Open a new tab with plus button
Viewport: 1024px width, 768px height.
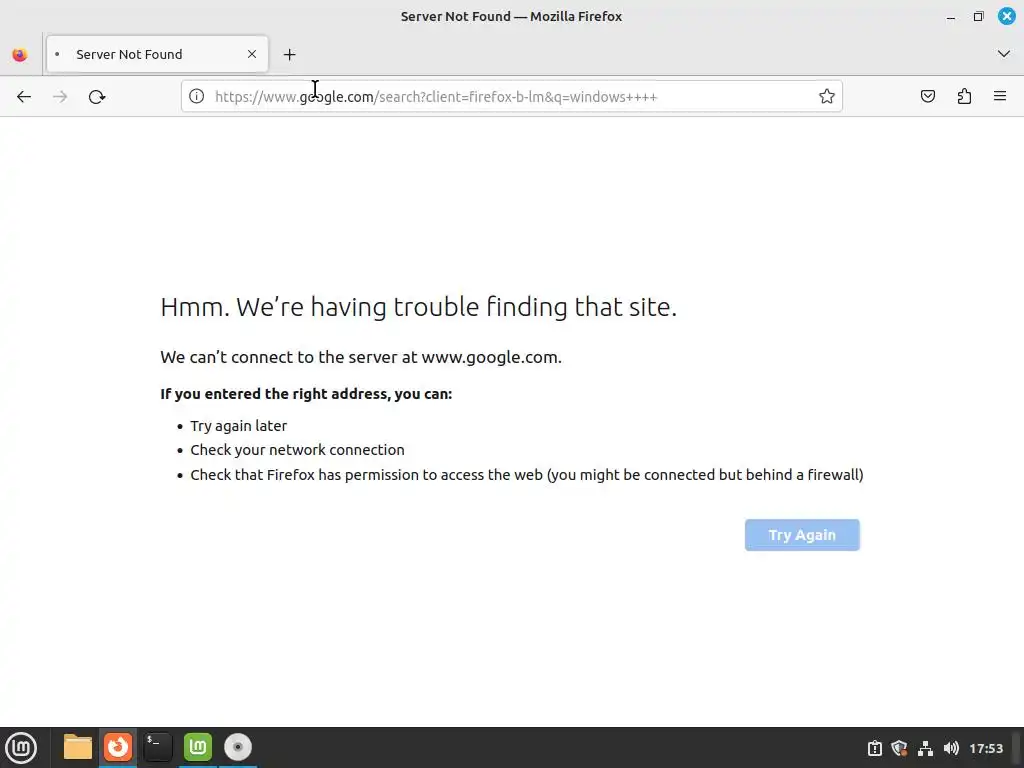[x=289, y=55]
